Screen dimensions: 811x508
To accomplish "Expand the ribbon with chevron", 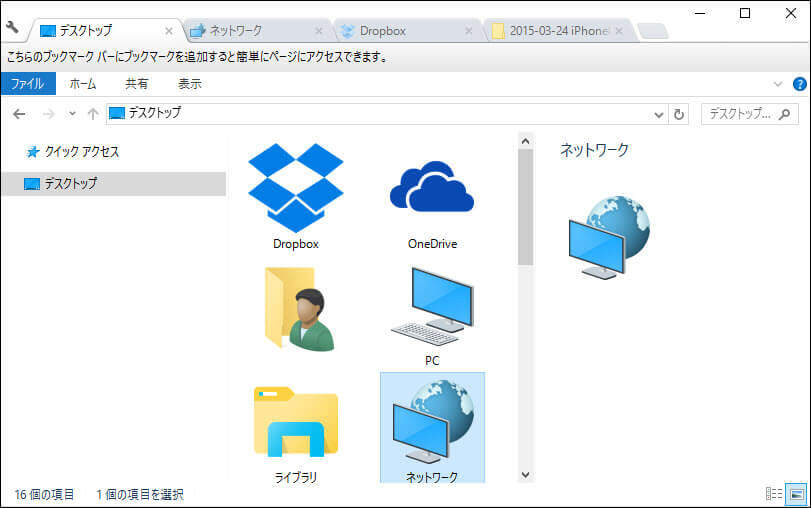I will coord(777,84).
